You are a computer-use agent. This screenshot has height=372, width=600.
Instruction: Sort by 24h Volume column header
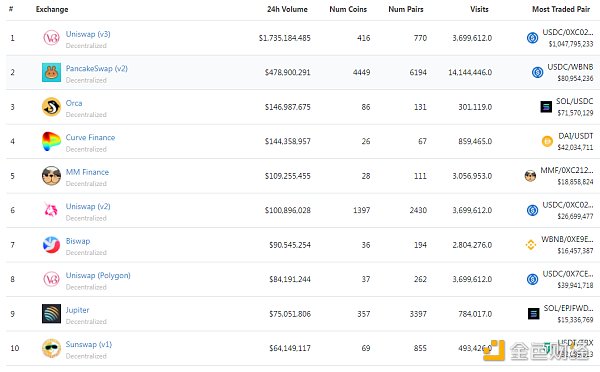tap(287, 9)
